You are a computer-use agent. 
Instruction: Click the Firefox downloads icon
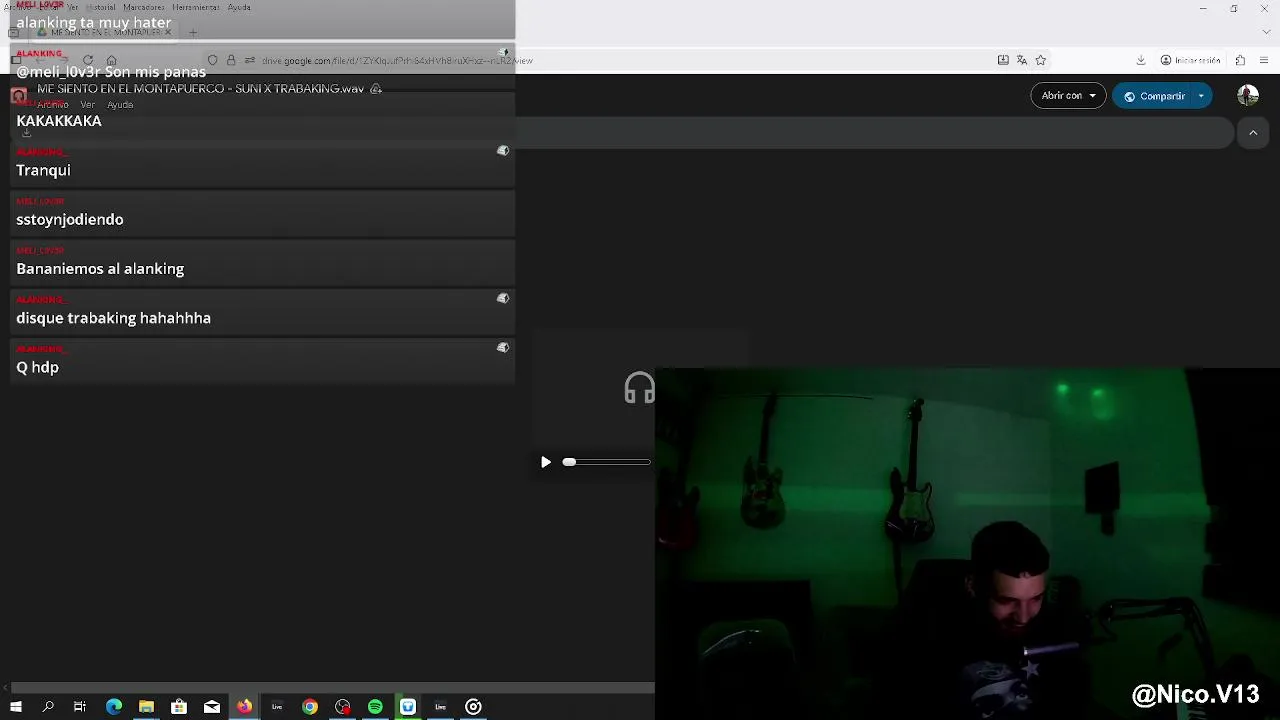pyautogui.click(x=1141, y=60)
